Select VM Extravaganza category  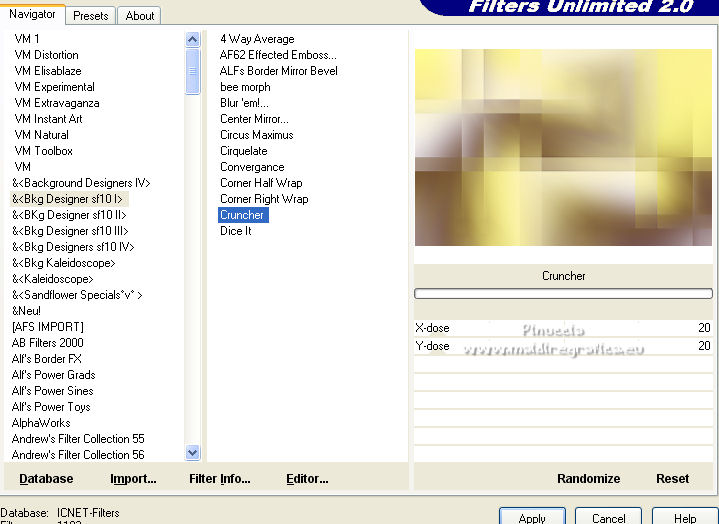click(x=57, y=103)
